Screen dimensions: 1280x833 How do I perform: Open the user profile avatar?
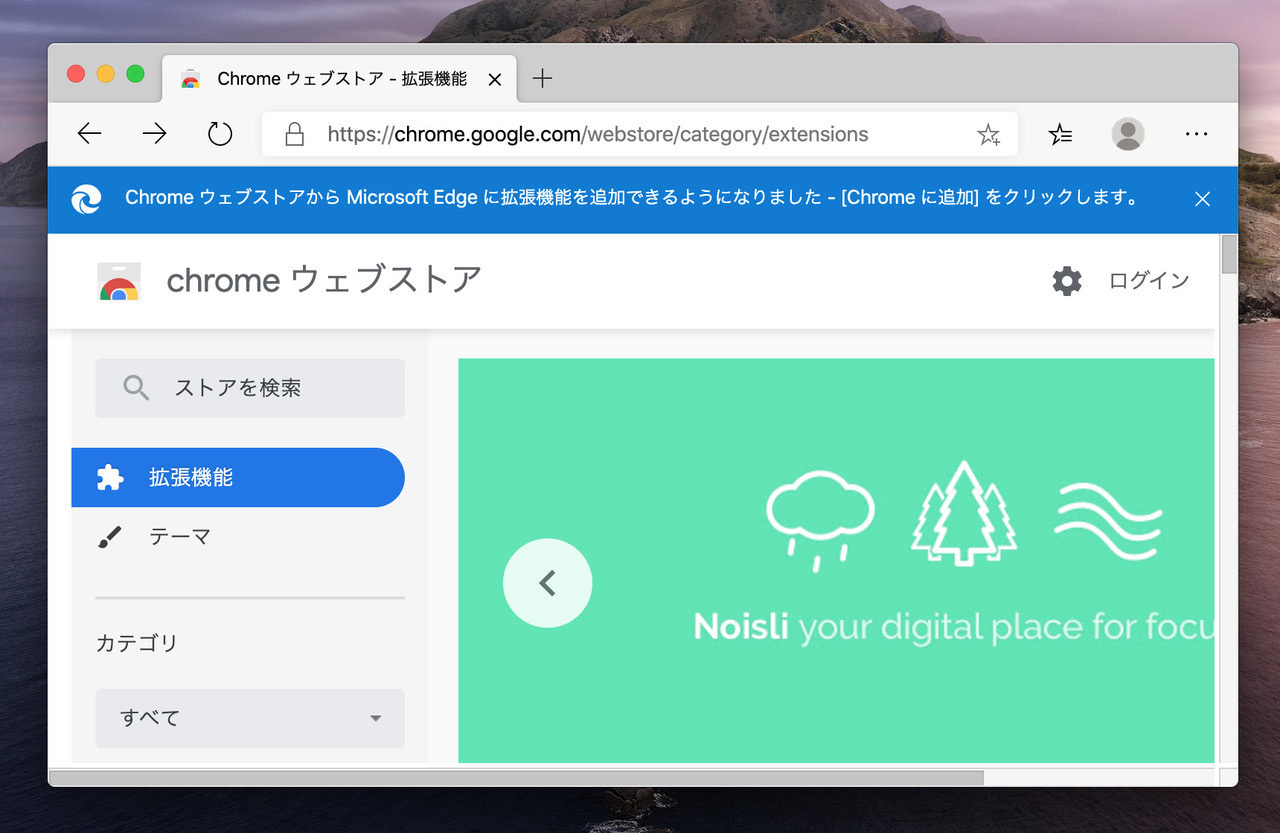(1128, 134)
